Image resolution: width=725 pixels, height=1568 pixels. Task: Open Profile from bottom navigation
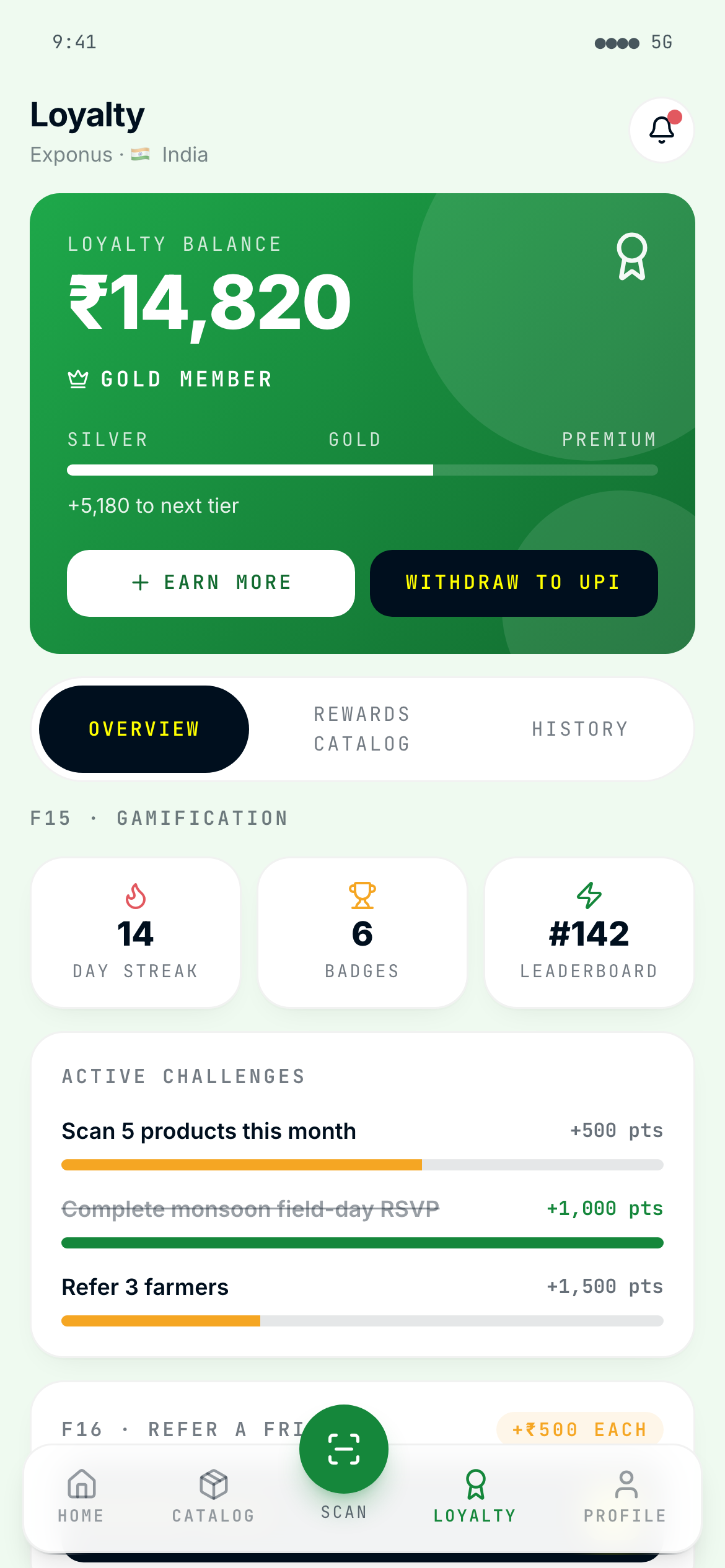(x=625, y=1495)
